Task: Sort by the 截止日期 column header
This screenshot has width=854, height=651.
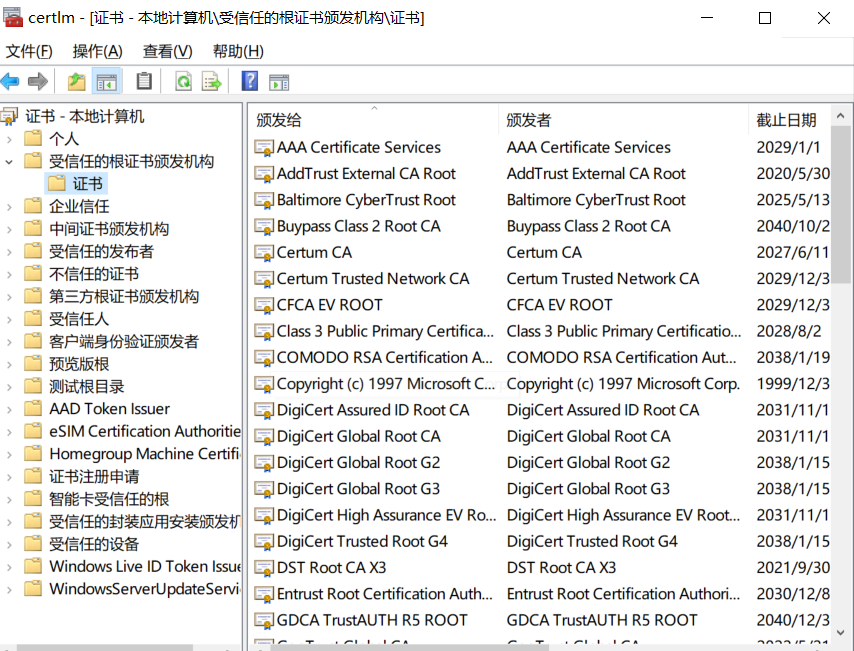Action: pos(790,120)
